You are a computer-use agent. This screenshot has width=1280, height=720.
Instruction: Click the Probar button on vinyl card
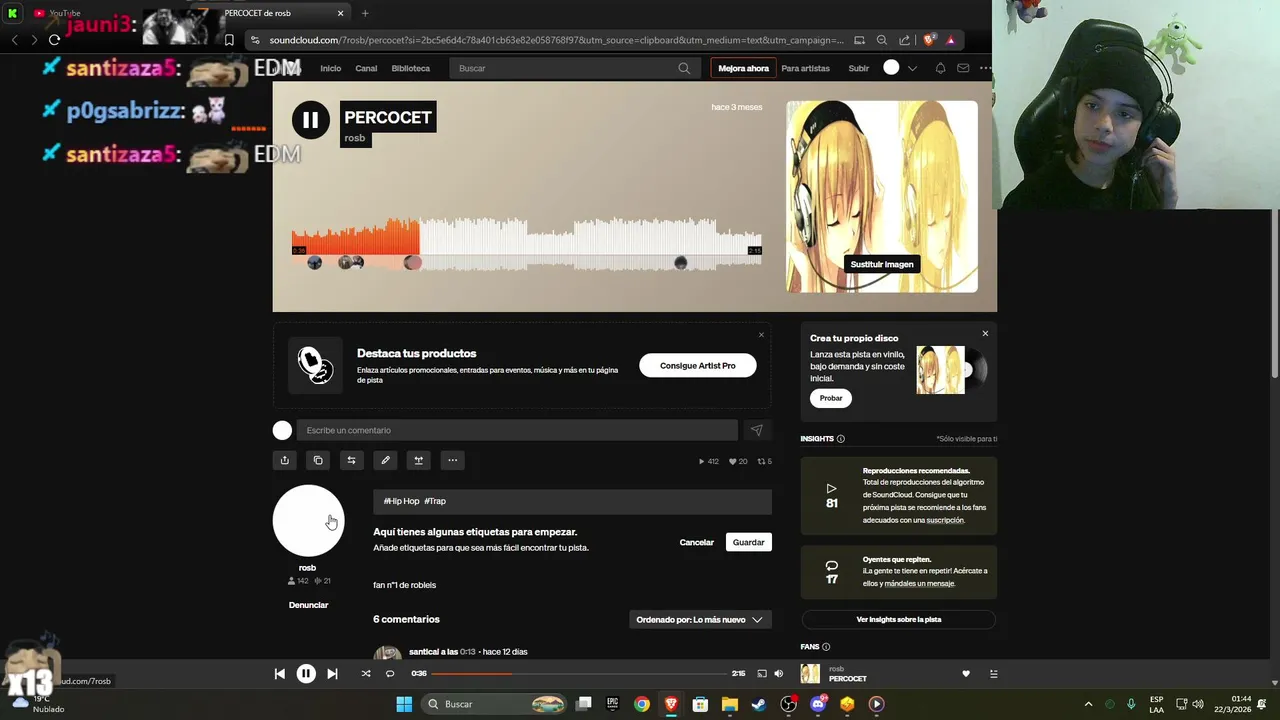[831, 398]
